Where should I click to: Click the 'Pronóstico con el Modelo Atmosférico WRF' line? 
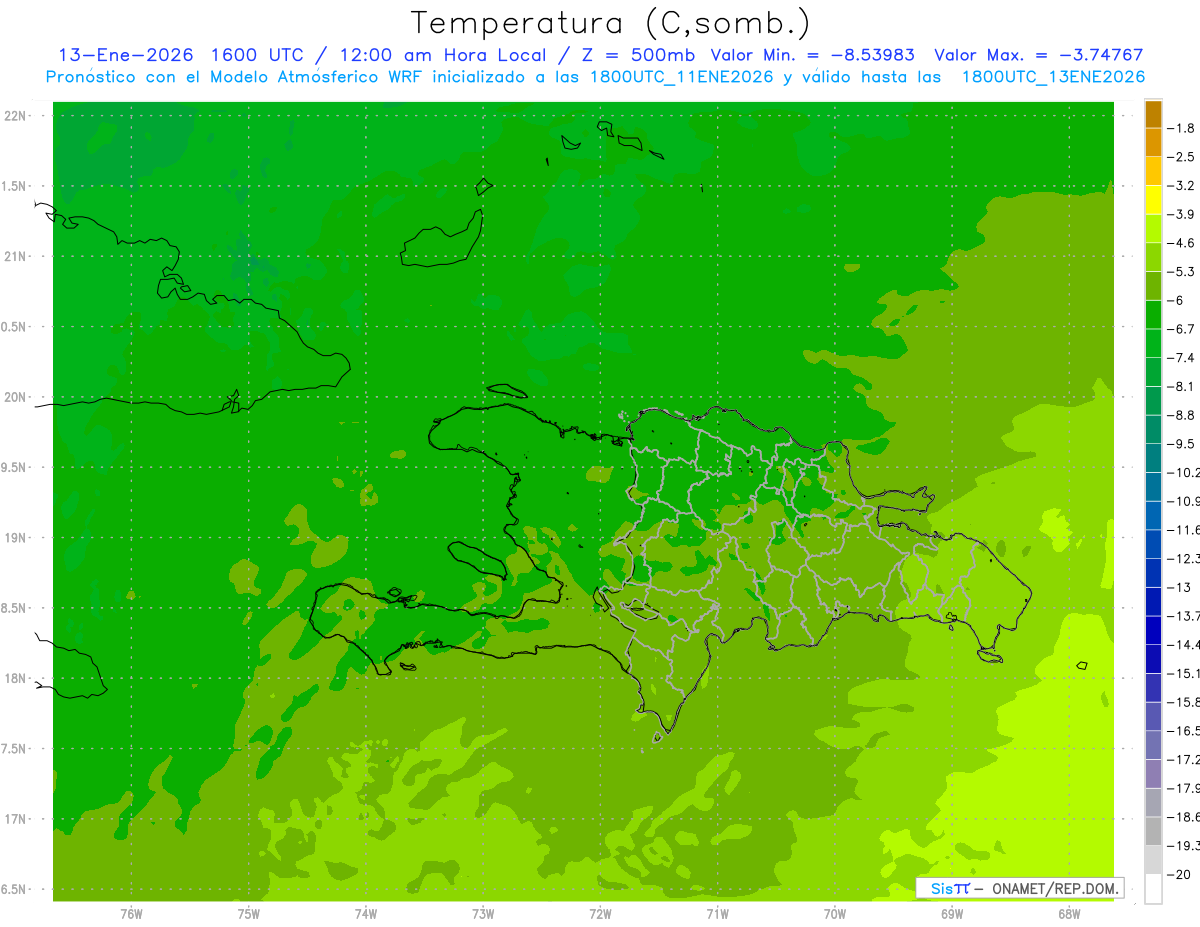click(595, 77)
